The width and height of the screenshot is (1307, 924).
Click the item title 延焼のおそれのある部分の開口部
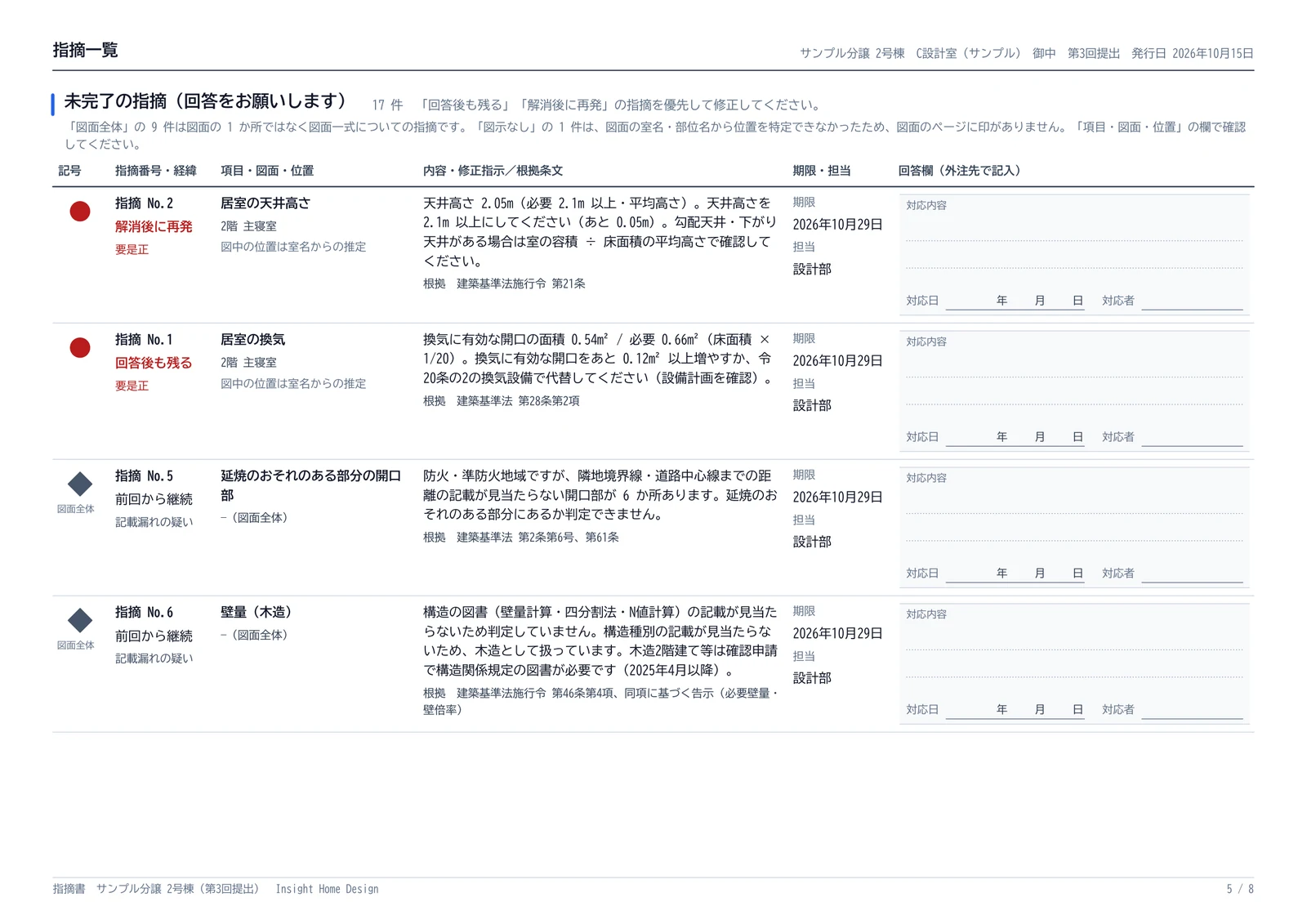[x=311, y=485]
